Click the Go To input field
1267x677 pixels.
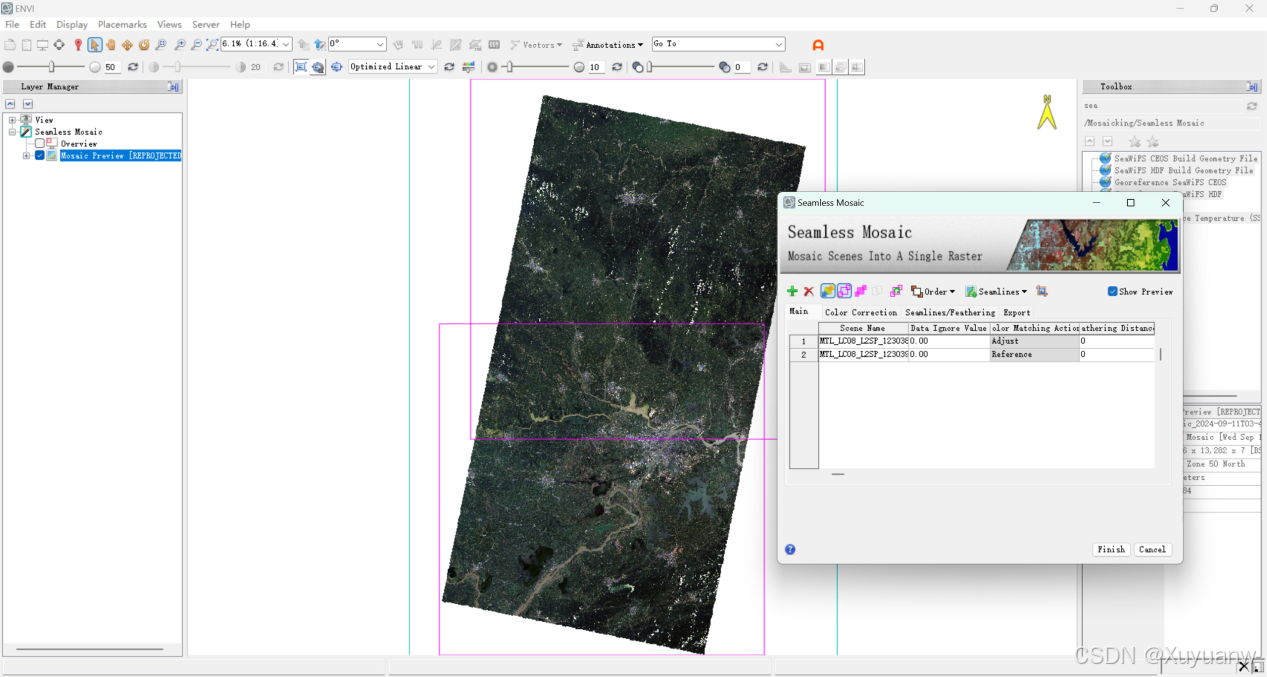712,44
